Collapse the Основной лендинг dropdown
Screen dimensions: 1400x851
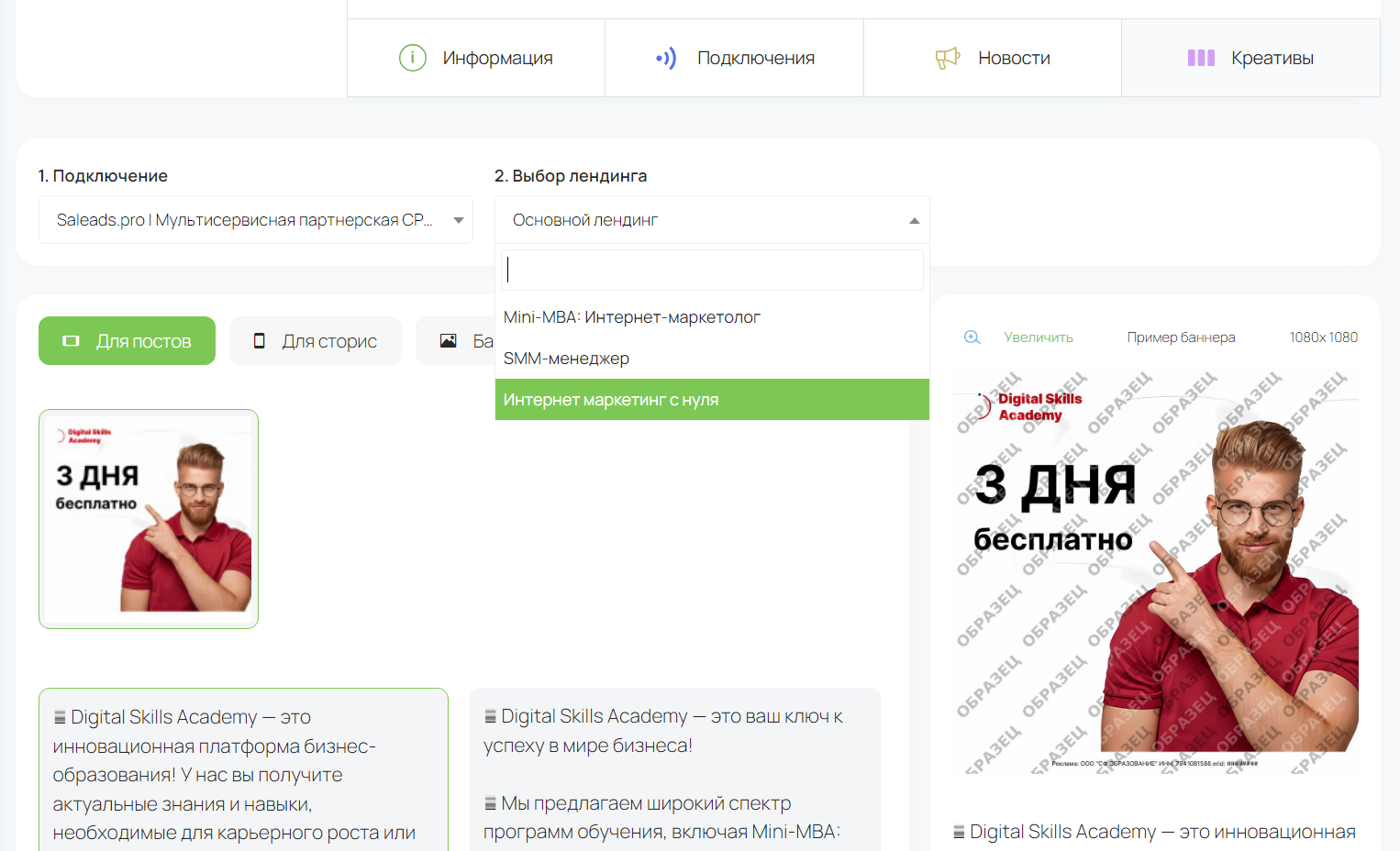(712, 220)
